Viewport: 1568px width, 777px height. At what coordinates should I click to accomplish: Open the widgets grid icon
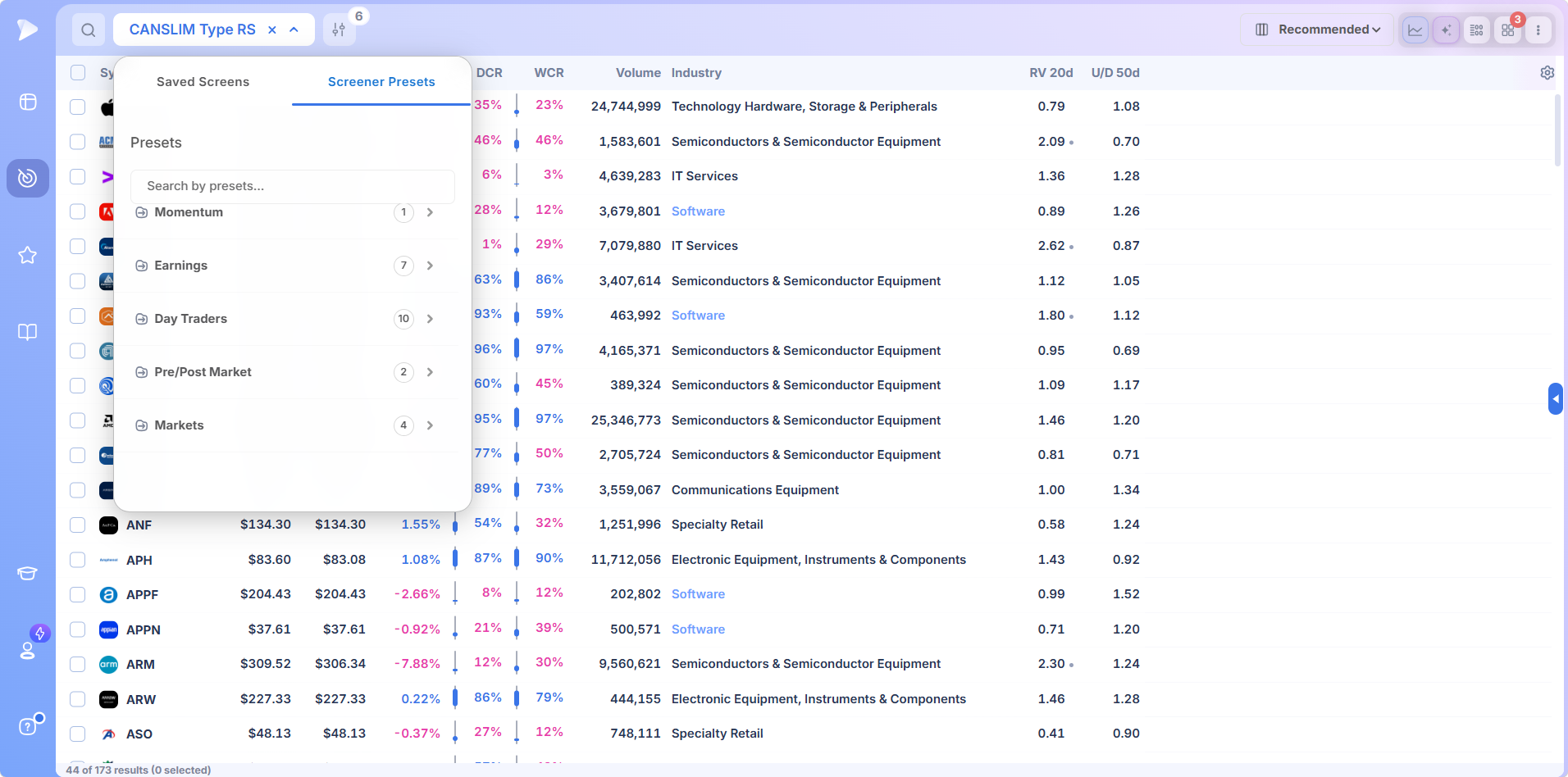pyautogui.click(x=1507, y=30)
